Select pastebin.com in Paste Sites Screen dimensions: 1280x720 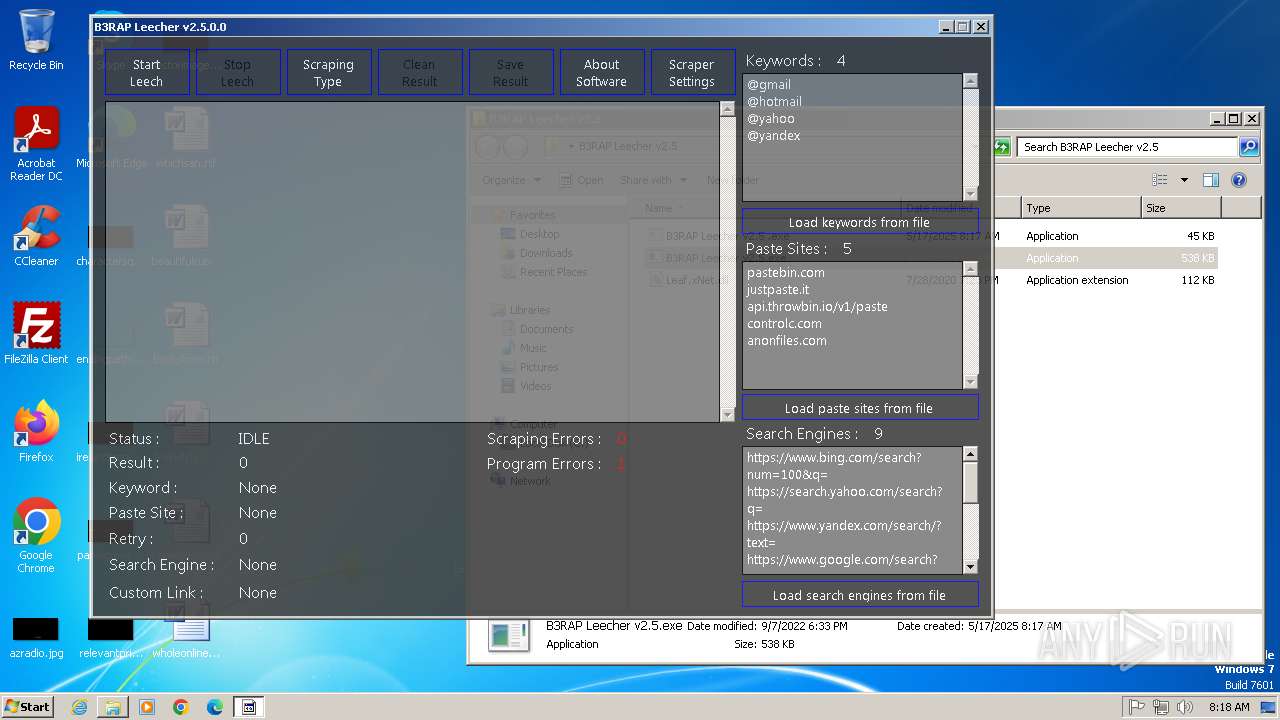click(x=786, y=273)
